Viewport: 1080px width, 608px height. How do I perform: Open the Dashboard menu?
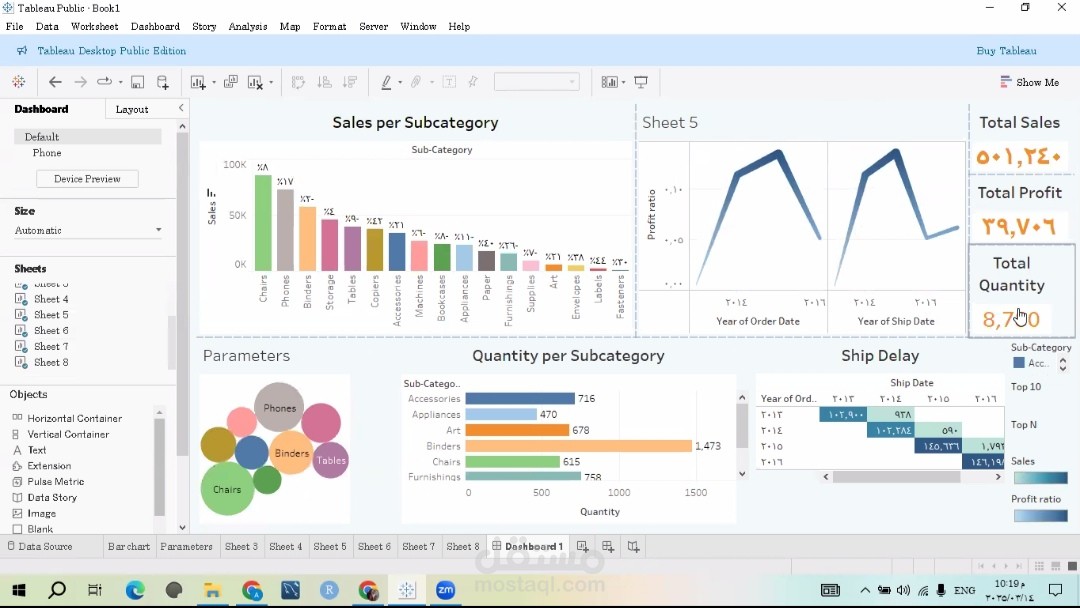click(x=155, y=26)
